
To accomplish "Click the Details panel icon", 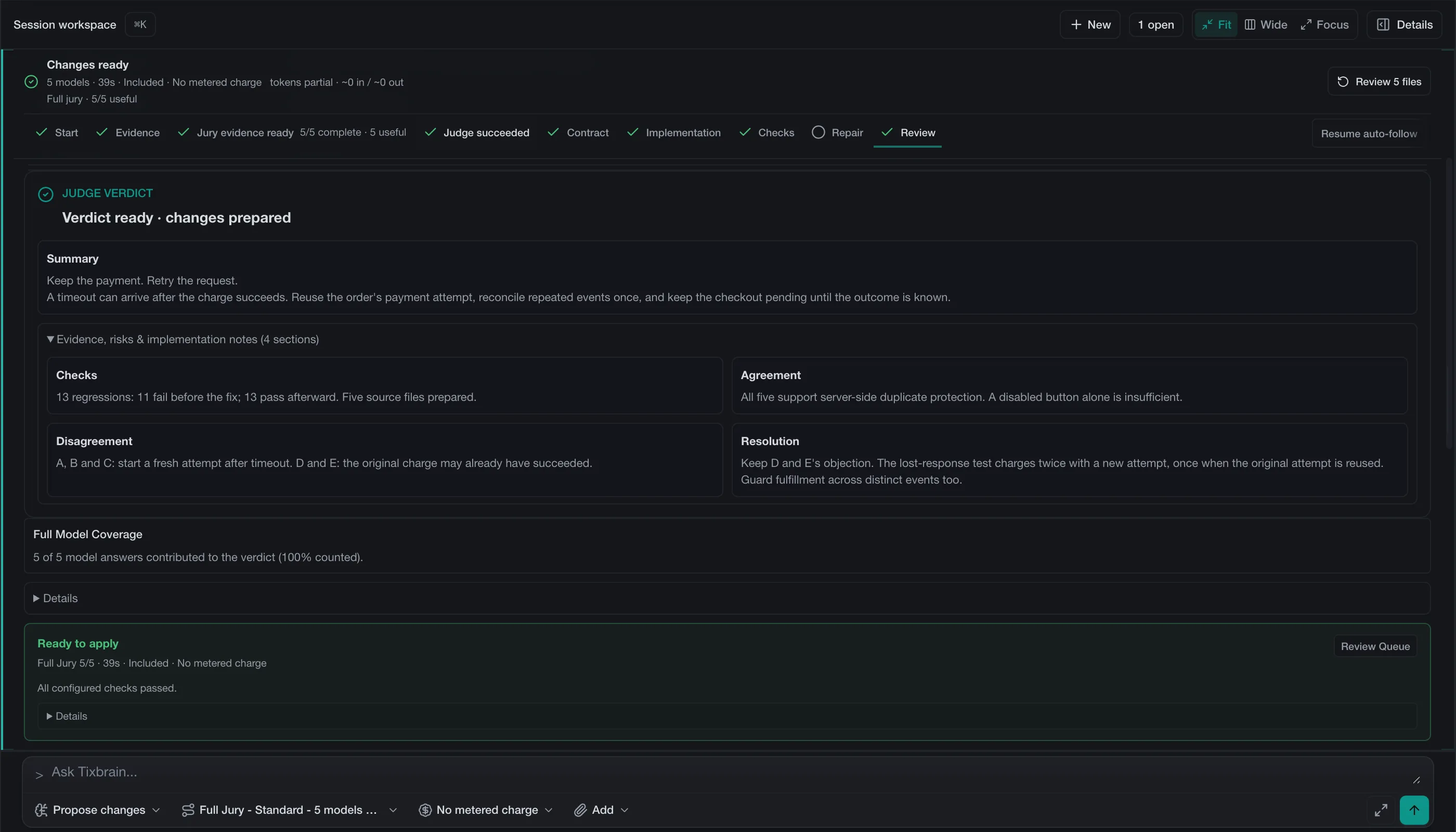I will [x=1383, y=24].
